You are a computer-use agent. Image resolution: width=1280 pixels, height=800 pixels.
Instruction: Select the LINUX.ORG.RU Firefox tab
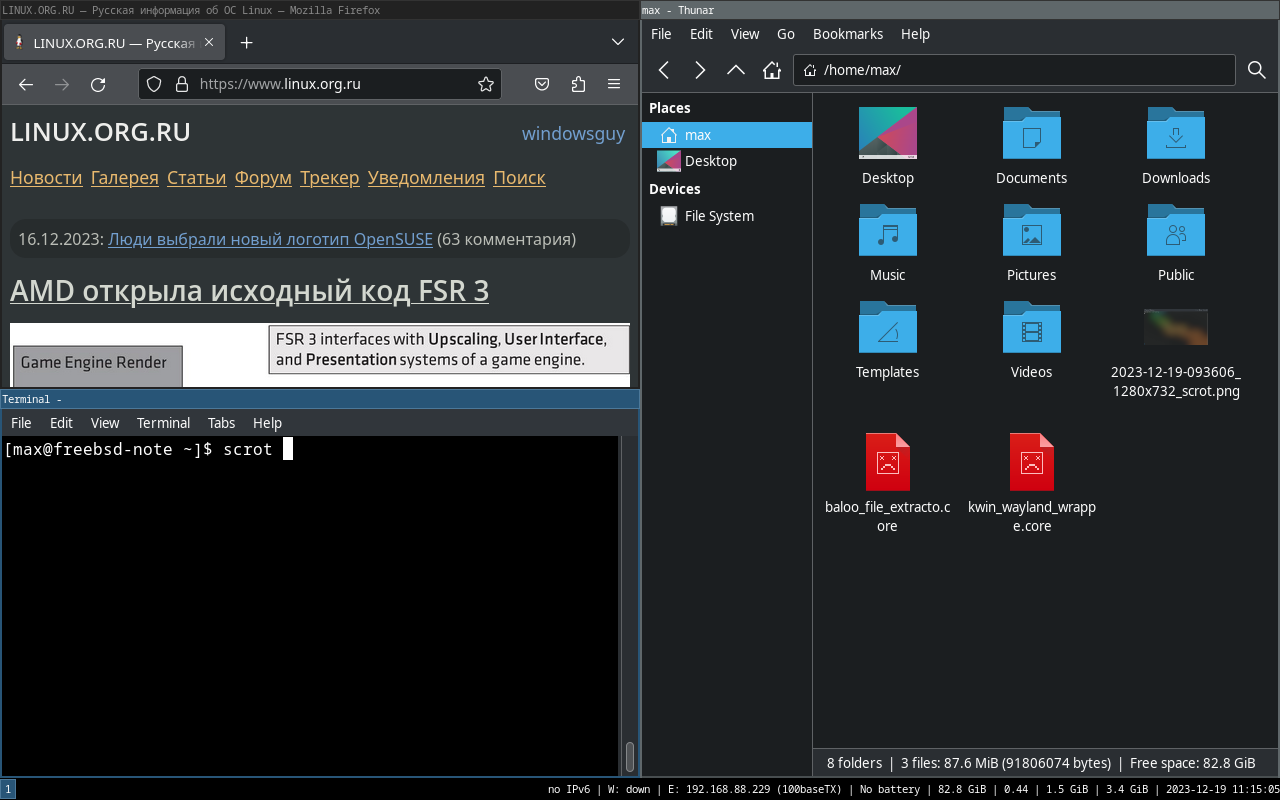point(114,43)
